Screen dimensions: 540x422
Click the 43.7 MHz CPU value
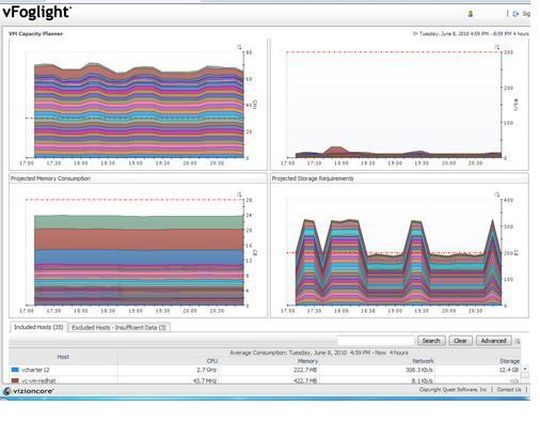tap(205, 381)
